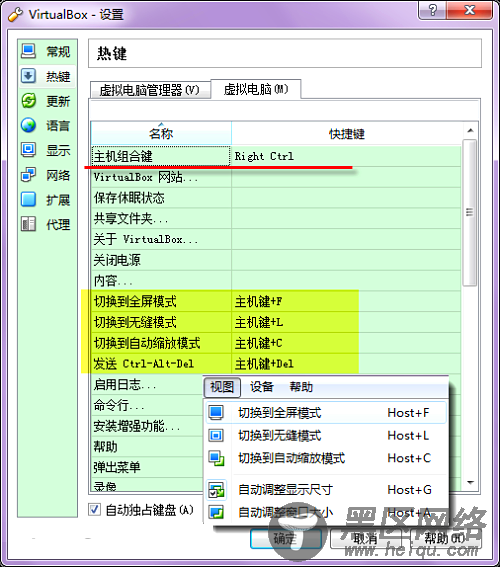Screen dimensions: 500x567
Task: Select the 命令行... row
Action: [x=147, y=405]
